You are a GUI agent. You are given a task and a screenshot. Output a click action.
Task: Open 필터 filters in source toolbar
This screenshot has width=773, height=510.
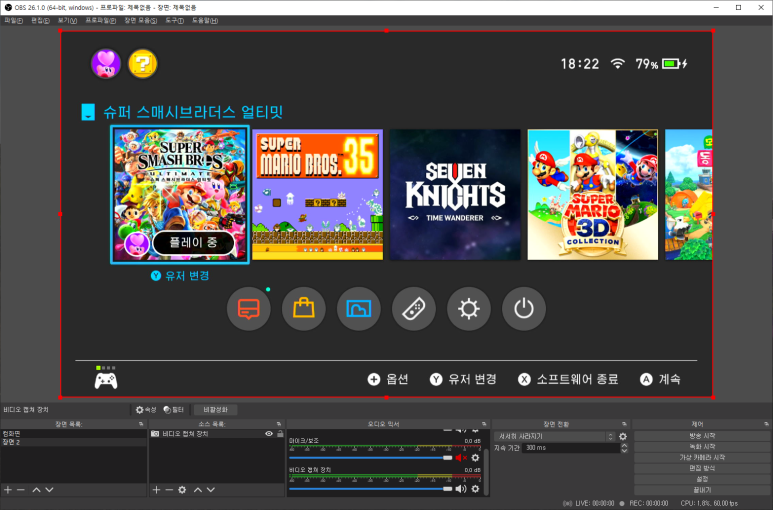pos(174,409)
